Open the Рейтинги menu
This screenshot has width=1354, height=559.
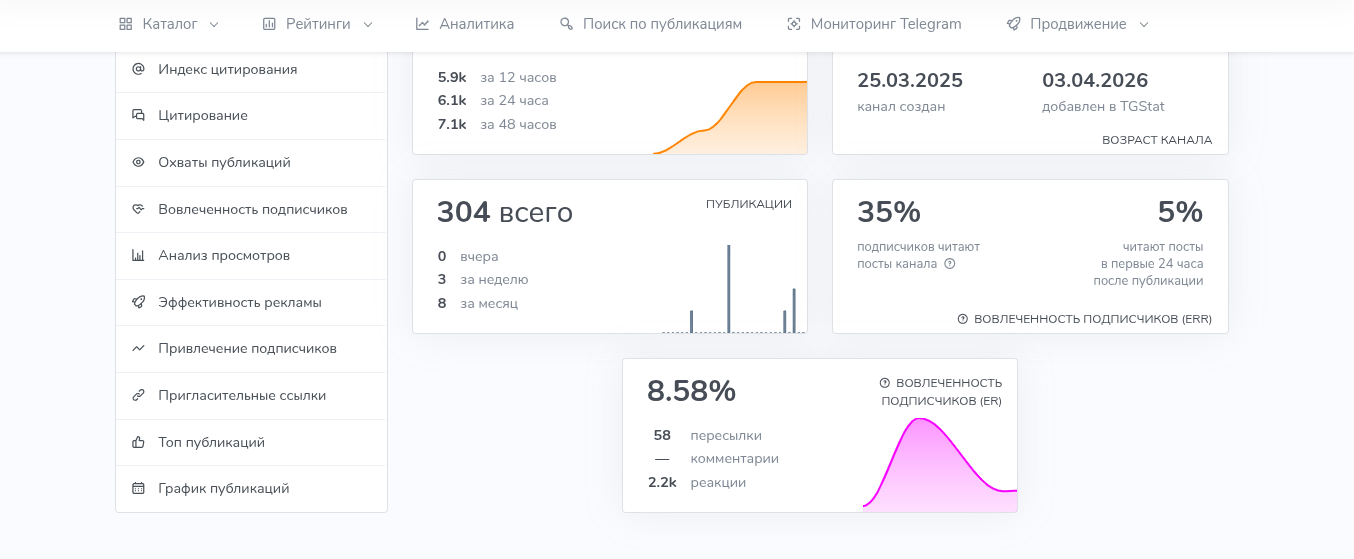(x=318, y=24)
